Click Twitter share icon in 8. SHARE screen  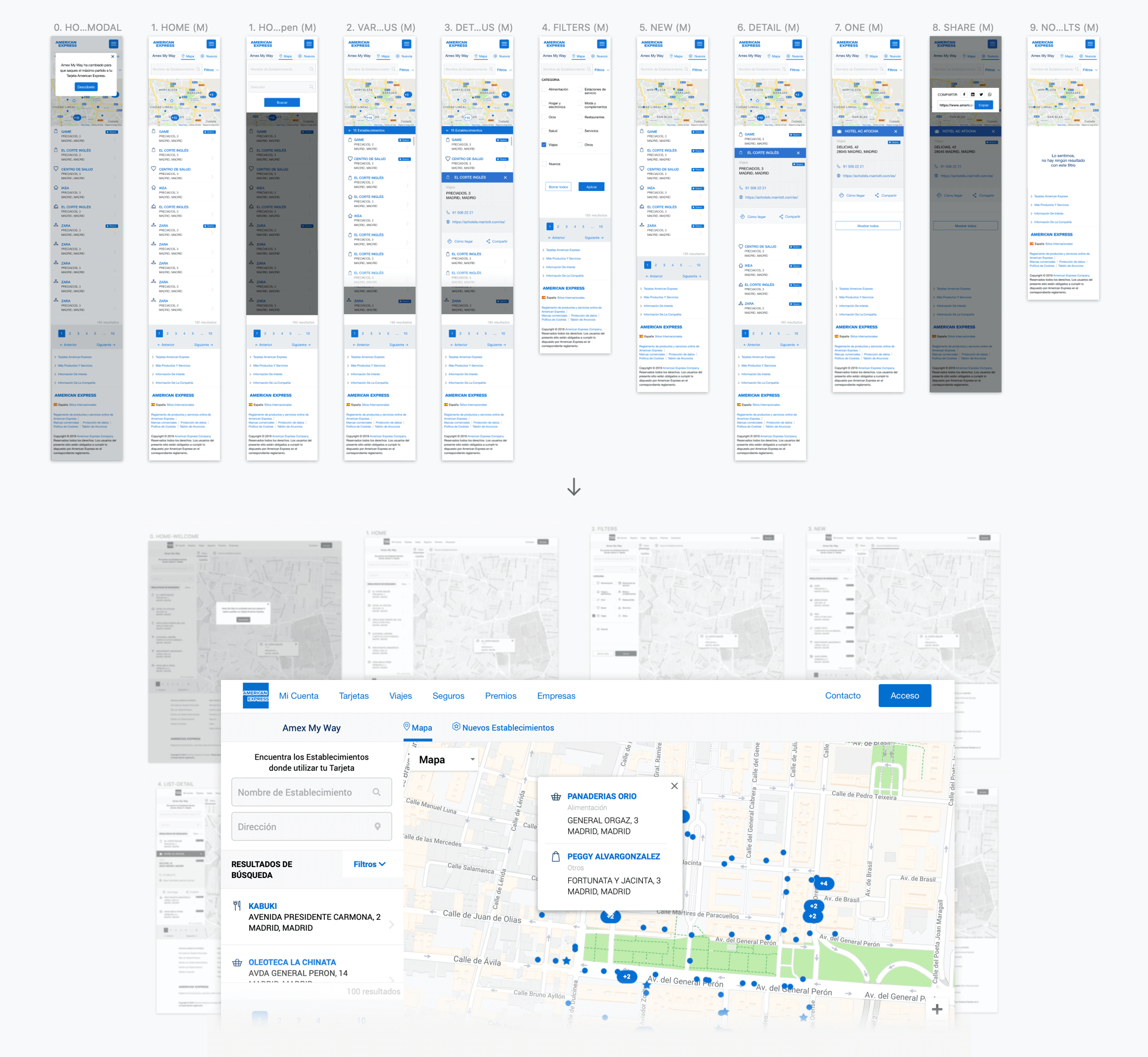(981, 94)
